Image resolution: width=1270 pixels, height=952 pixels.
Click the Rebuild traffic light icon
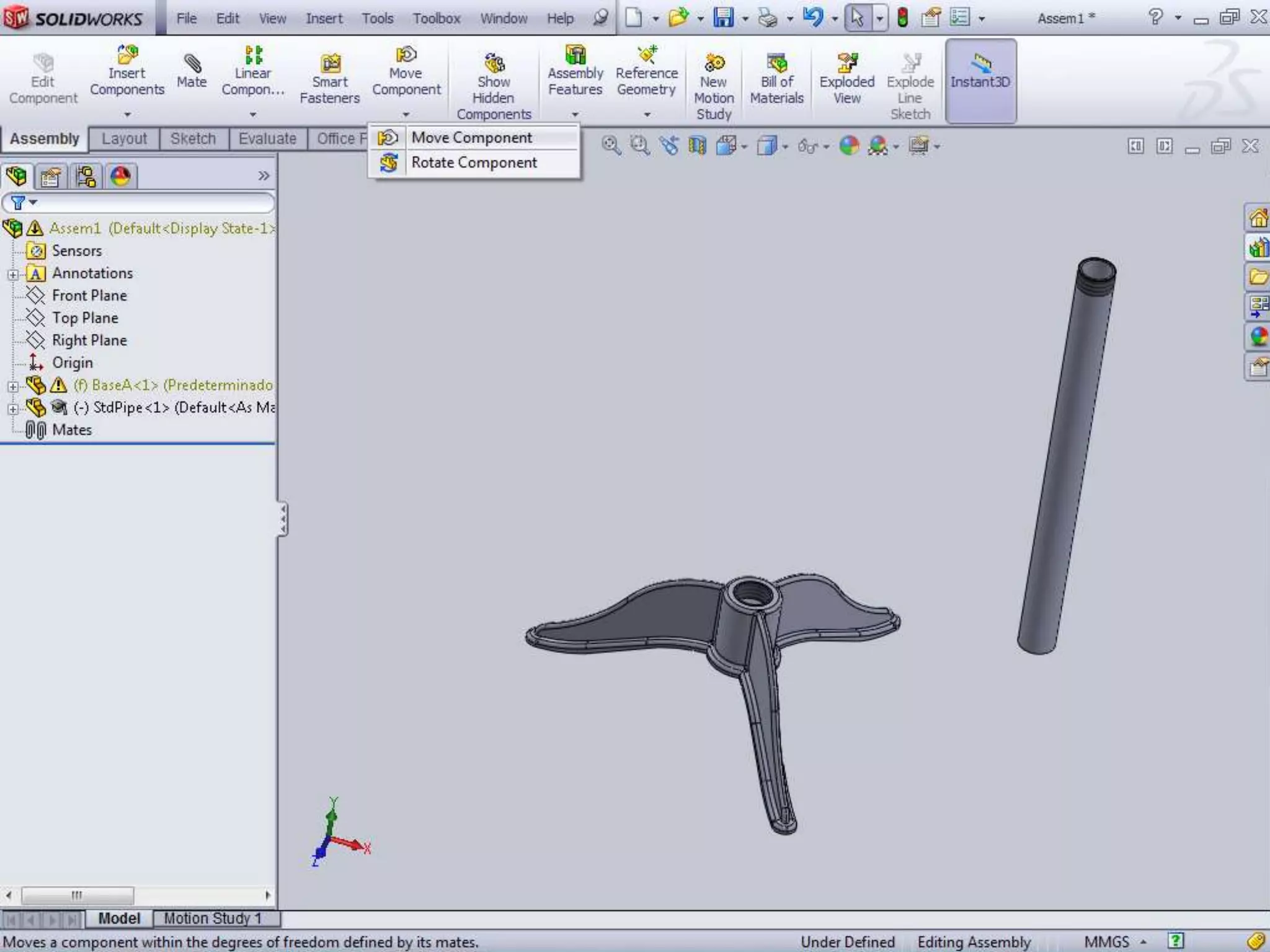[x=902, y=18]
